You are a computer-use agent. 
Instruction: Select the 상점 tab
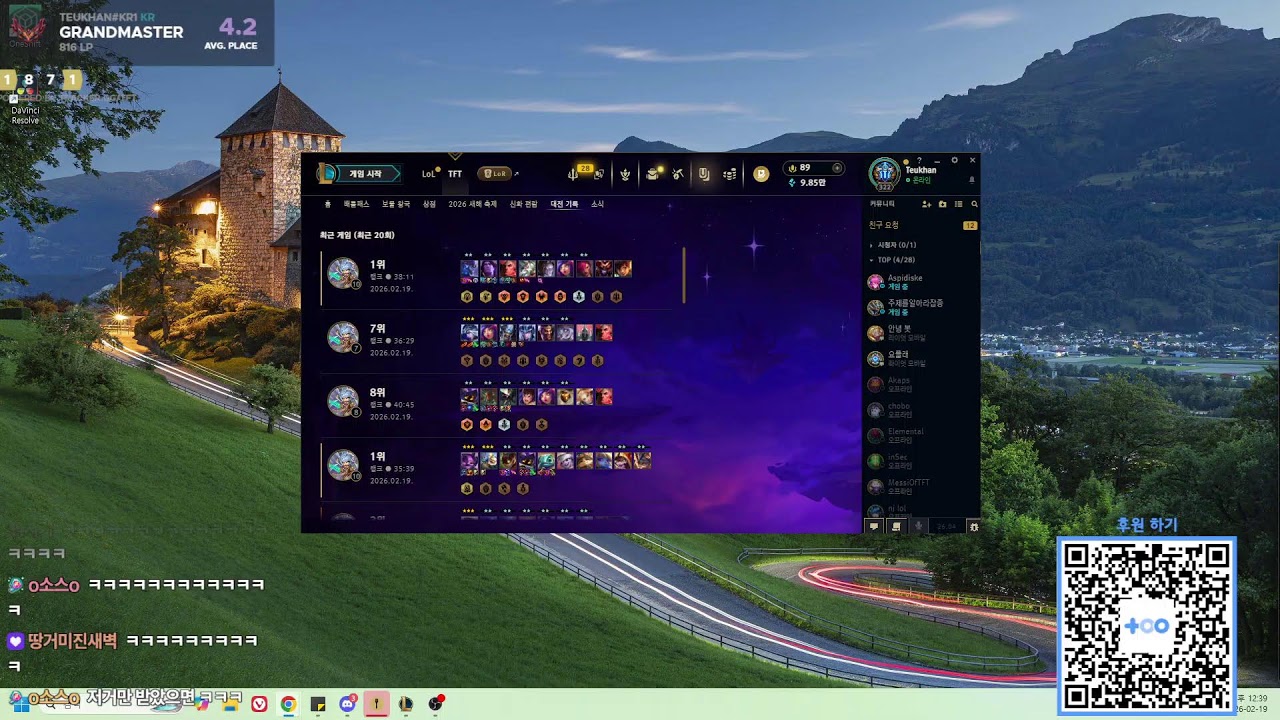[x=429, y=204]
